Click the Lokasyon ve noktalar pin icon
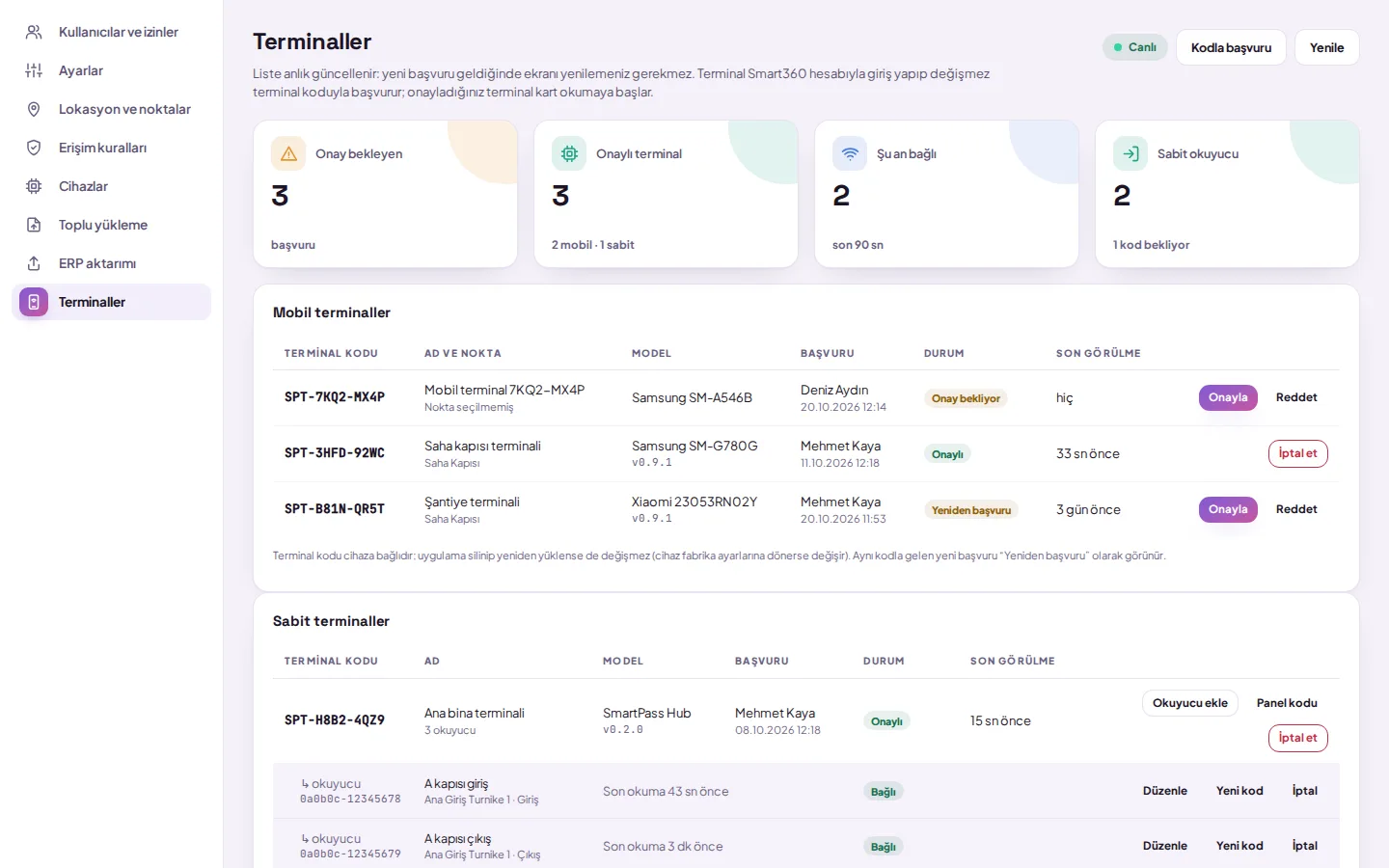This screenshot has height=868, width=1389. coord(34,109)
